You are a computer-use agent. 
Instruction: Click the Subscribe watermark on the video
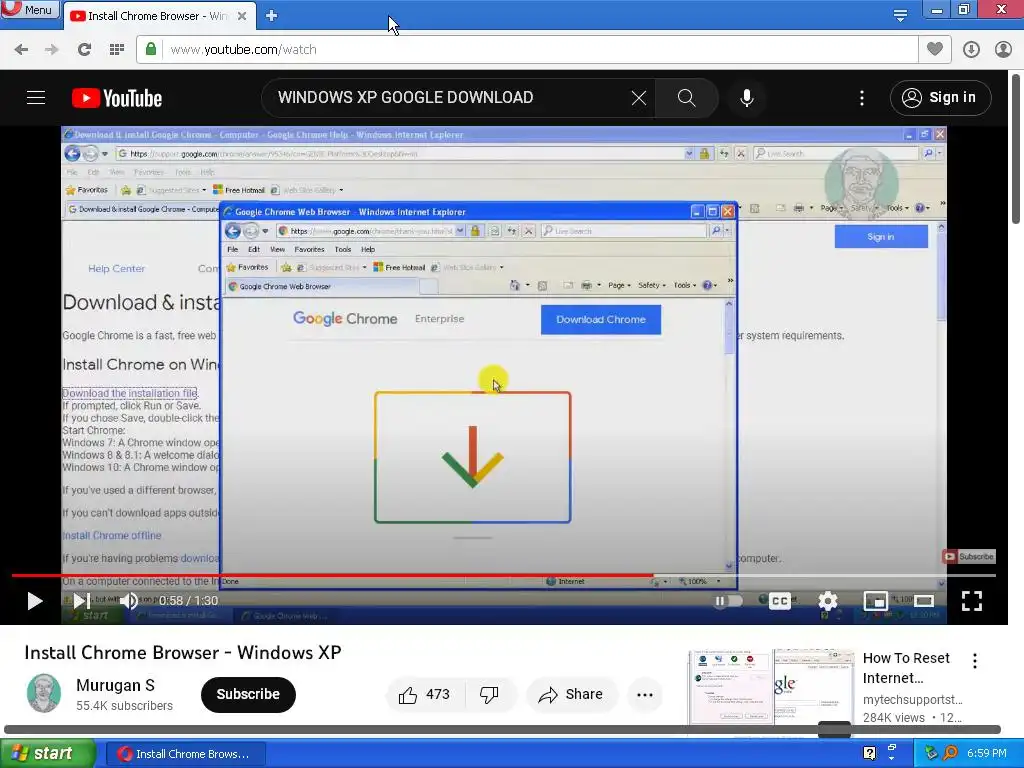968,556
